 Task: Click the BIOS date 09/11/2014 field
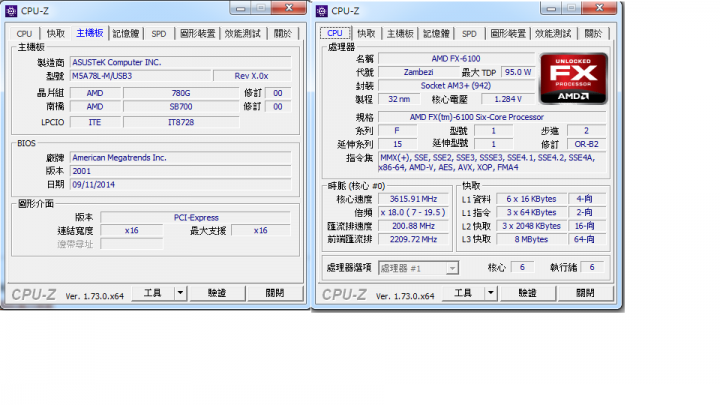(180, 185)
